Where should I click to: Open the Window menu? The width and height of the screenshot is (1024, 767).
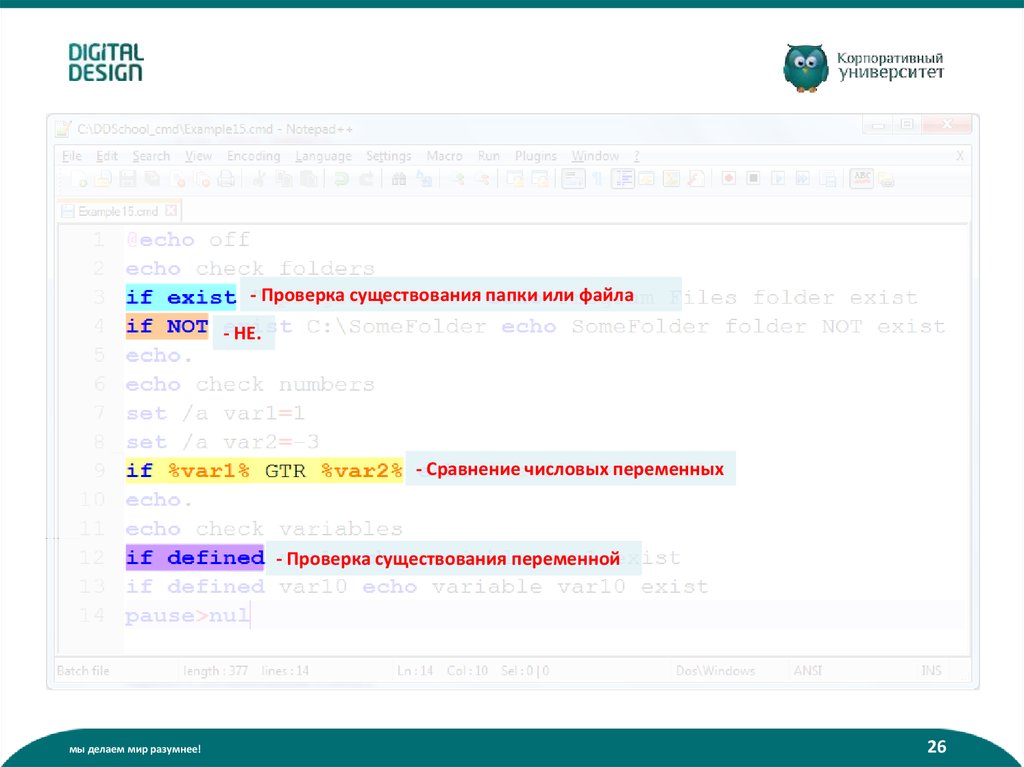coord(595,156)
